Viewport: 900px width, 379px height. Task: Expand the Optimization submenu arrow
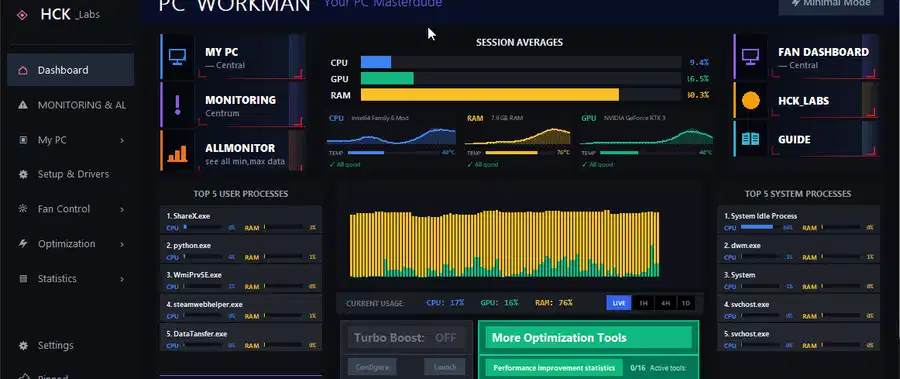(122, 244)
